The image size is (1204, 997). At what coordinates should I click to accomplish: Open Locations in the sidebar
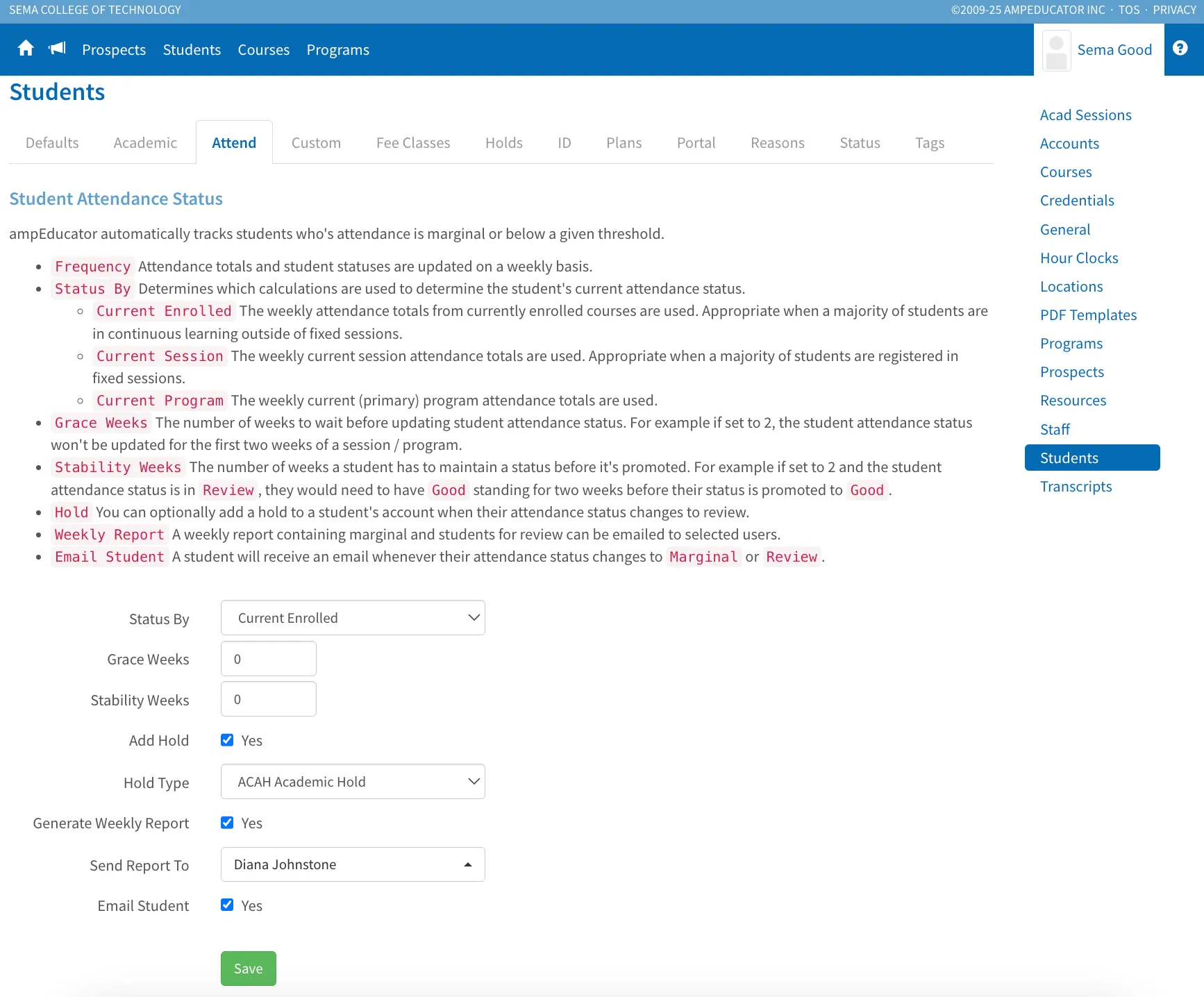(1071, 287)
